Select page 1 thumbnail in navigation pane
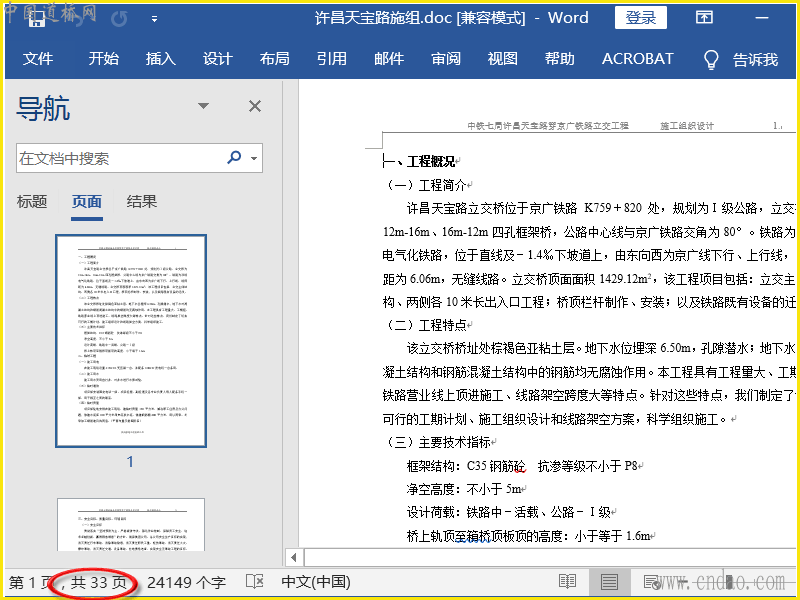The height and width of the screenshot is (600, 800). (131, 341)
